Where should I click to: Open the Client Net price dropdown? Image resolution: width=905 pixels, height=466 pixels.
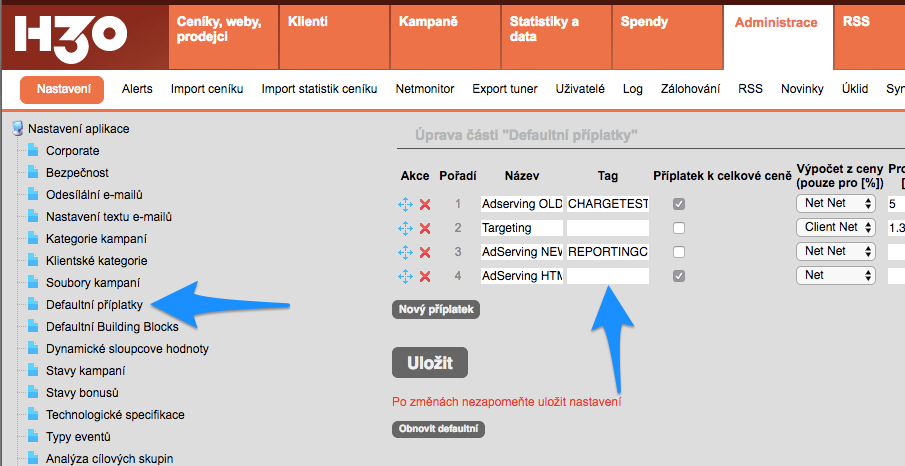point(835,227)
